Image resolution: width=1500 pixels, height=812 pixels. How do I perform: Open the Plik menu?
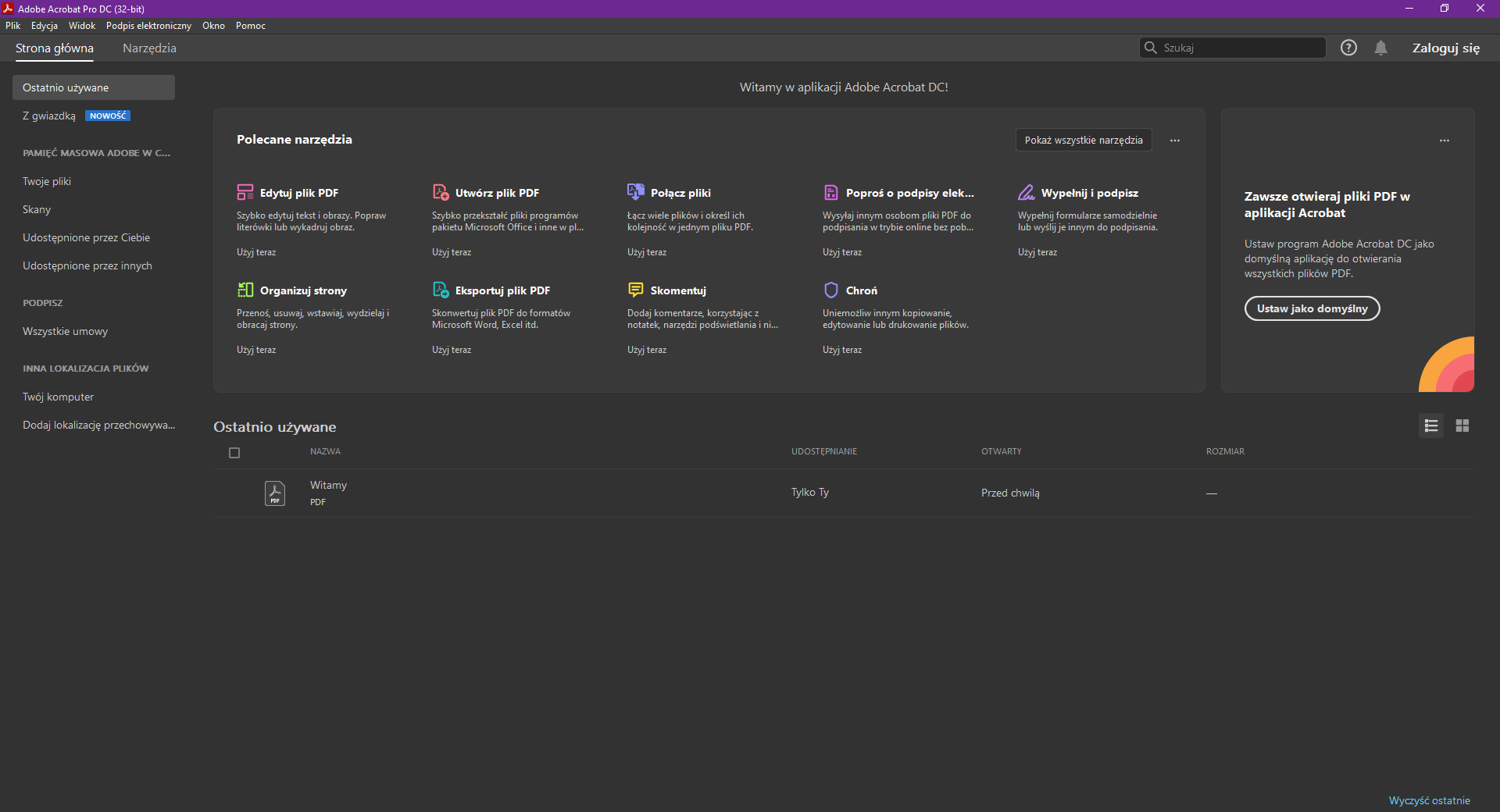point(13,26)
